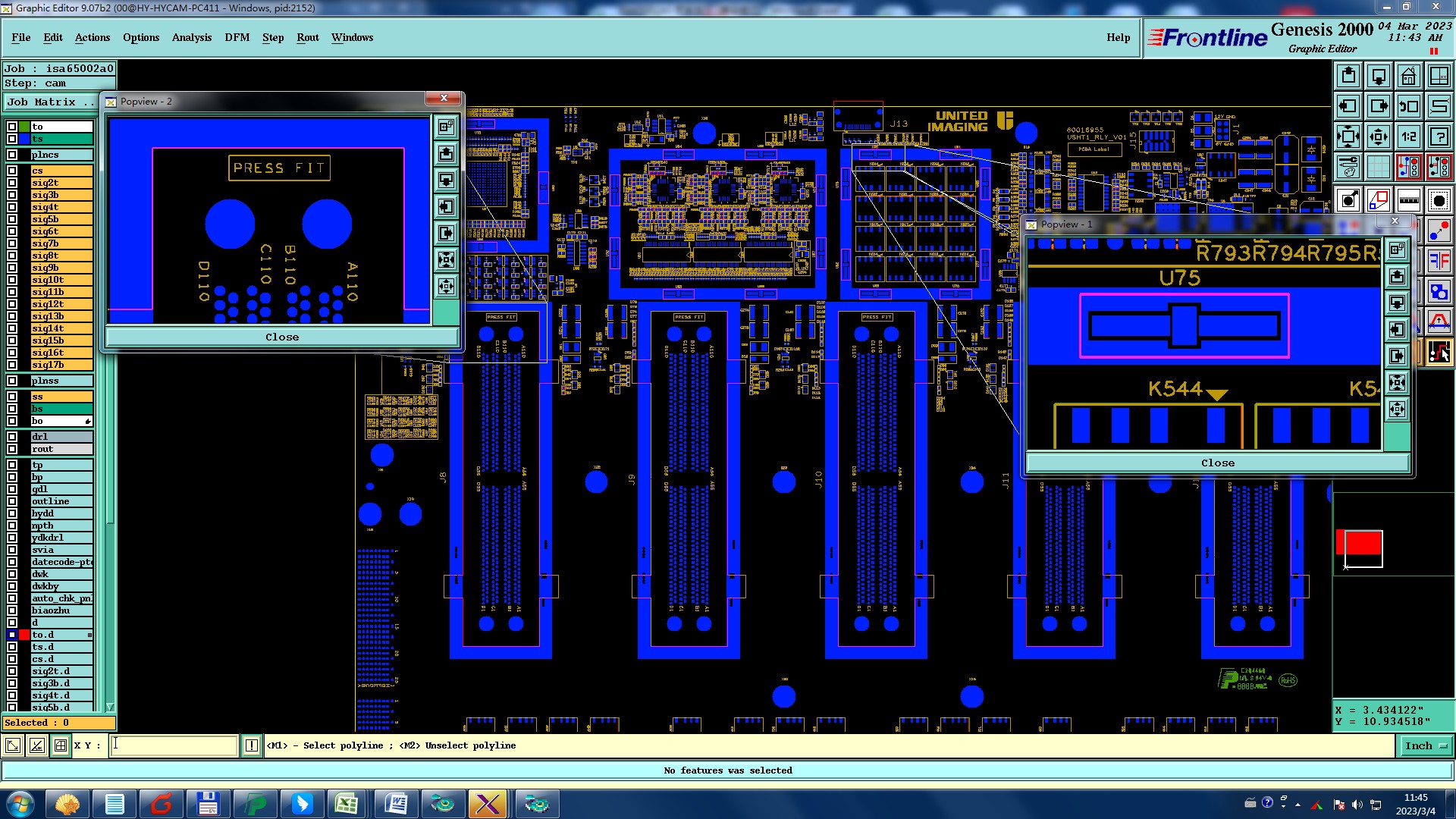
Task: Click the exclamation mark icon beside the XY field
Action: point(252,745)
